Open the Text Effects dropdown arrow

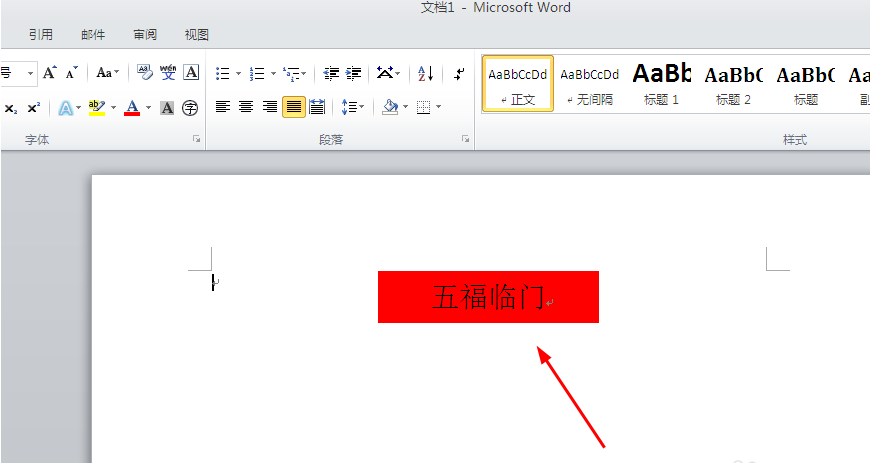pyautogui.click(x=78, y=108)
